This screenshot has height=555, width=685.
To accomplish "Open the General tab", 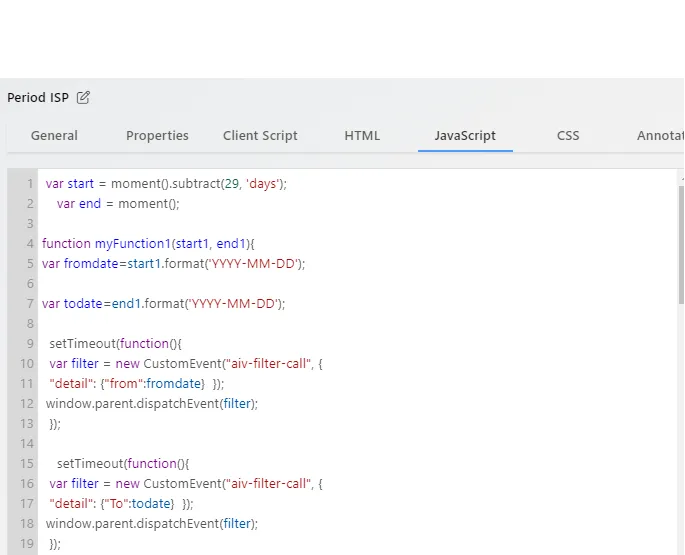I will click(54, 135).
